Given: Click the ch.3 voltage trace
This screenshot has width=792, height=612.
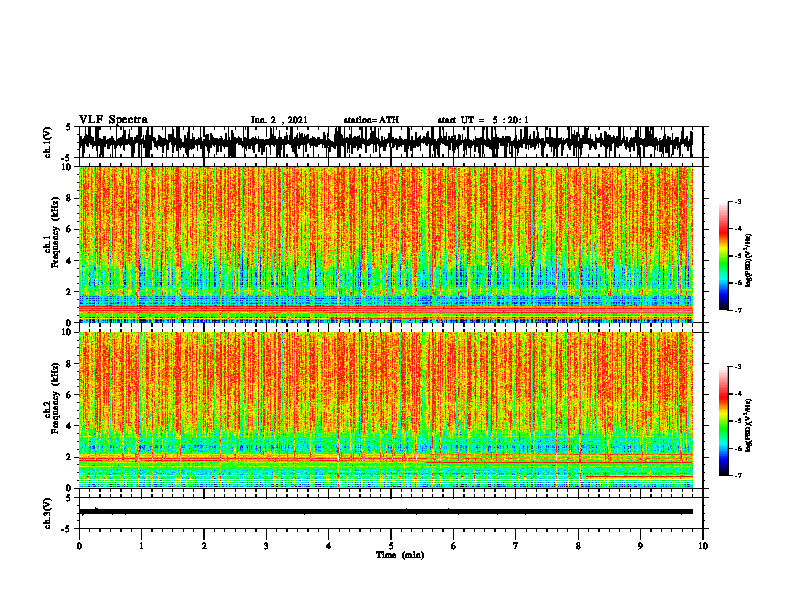Looking at the screenshot, I should pos(386,512).
